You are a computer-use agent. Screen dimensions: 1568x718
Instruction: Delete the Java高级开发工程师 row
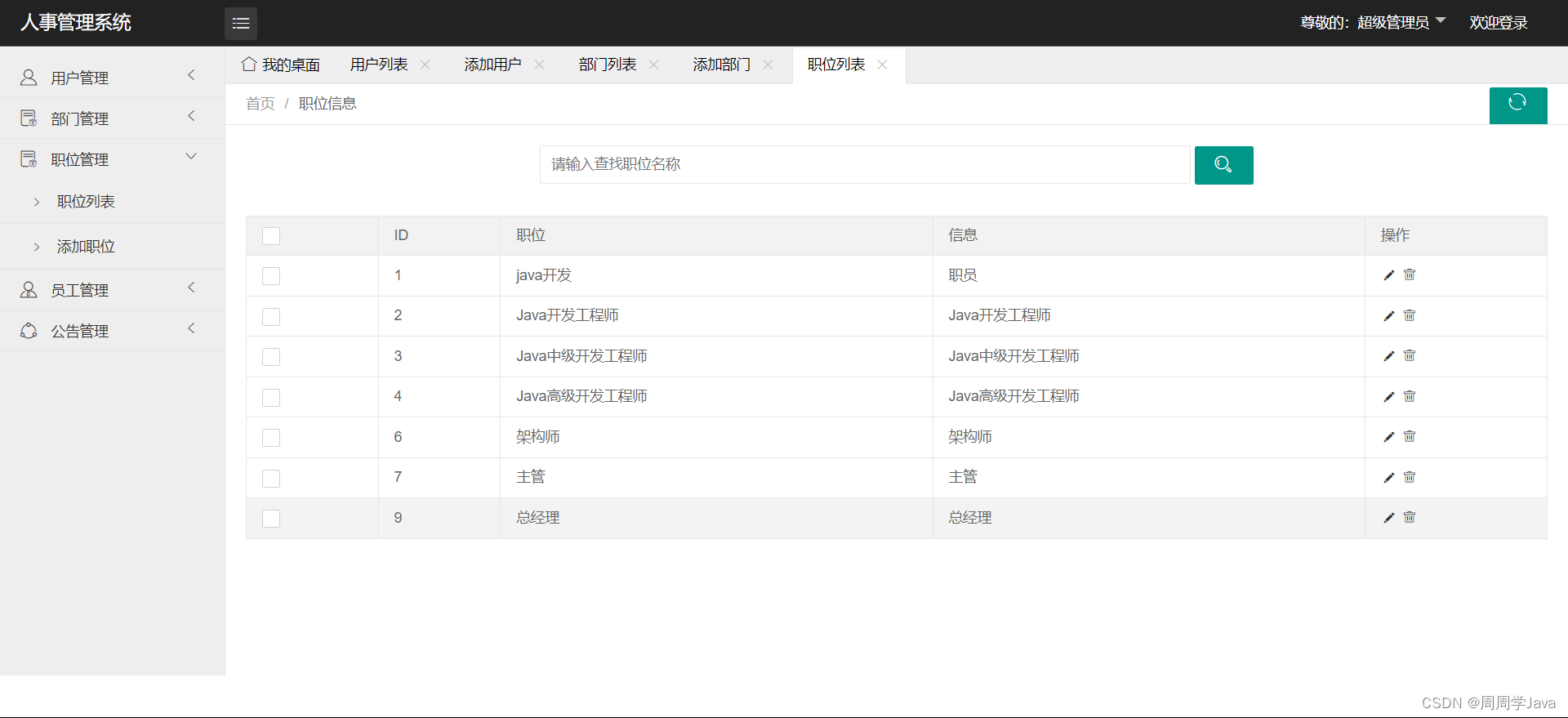pyautogui.click(x=1410, y=396)
